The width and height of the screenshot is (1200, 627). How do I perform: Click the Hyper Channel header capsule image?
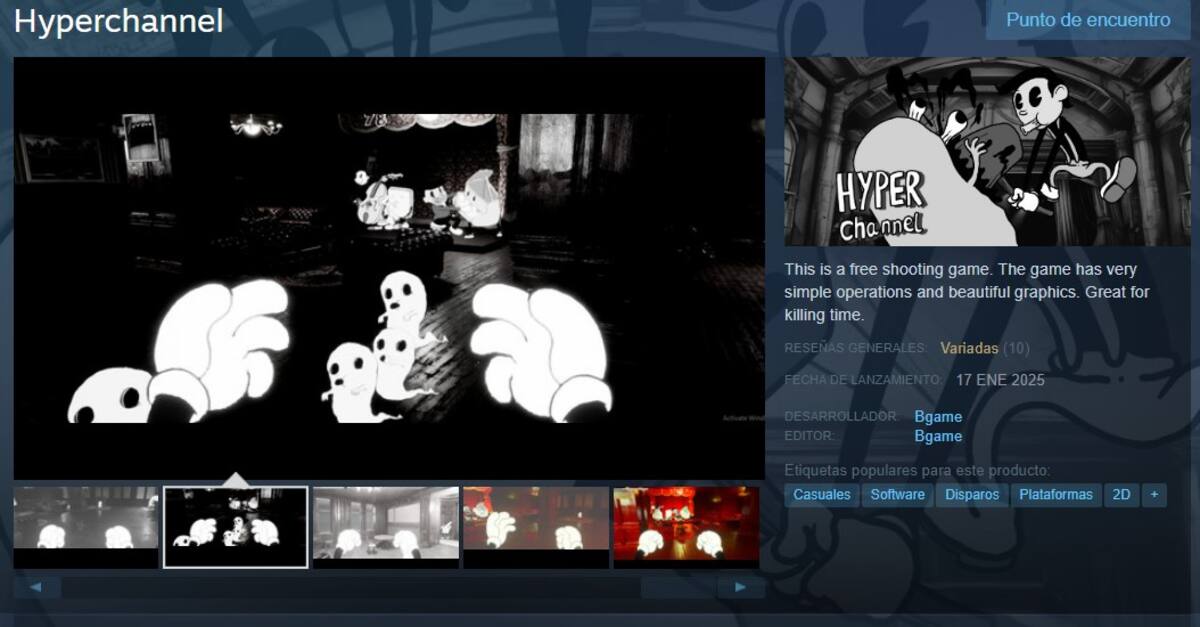click(x=987, y=152)
